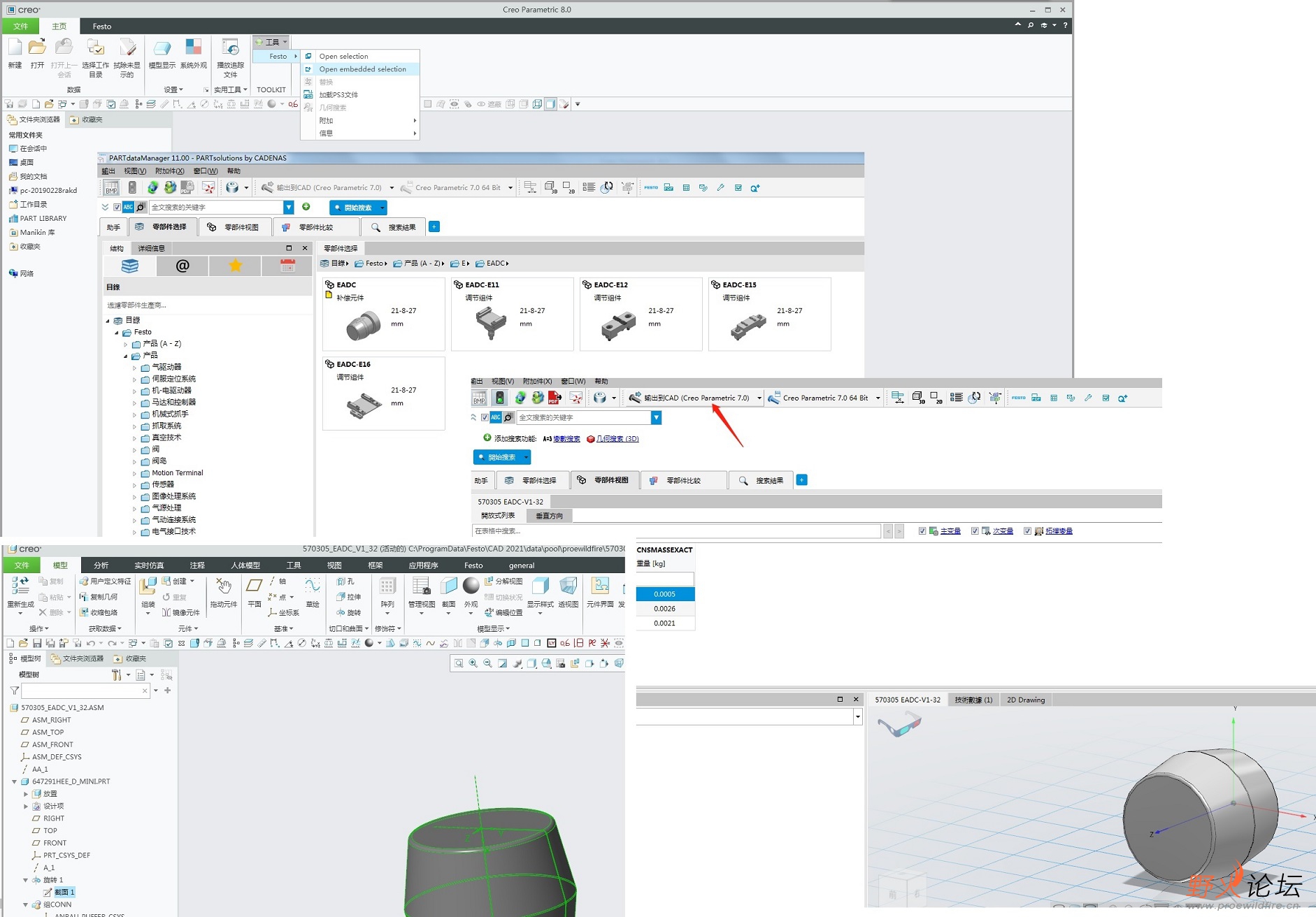Expand the 气驱动器 folder in the catalog tree
The width and height of the screenshot is (1316, 917).
coord(135,367)
